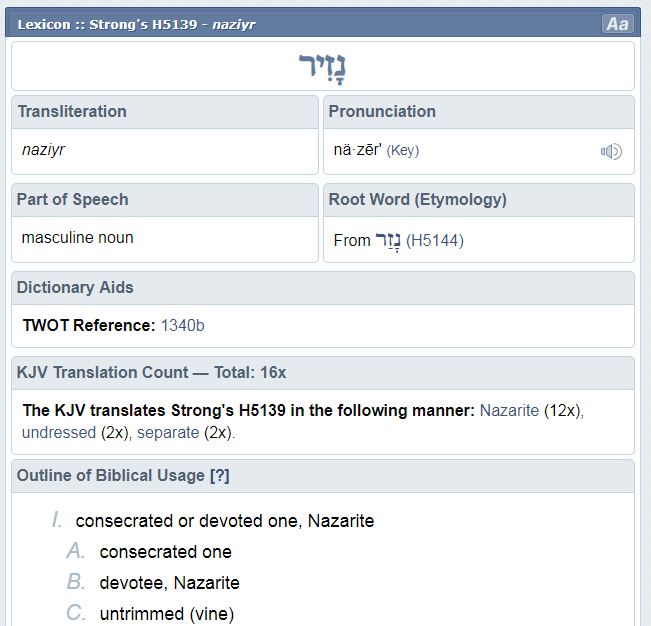Click the large Hebrew headword
The image size is (651, 626).
[323, 67]
